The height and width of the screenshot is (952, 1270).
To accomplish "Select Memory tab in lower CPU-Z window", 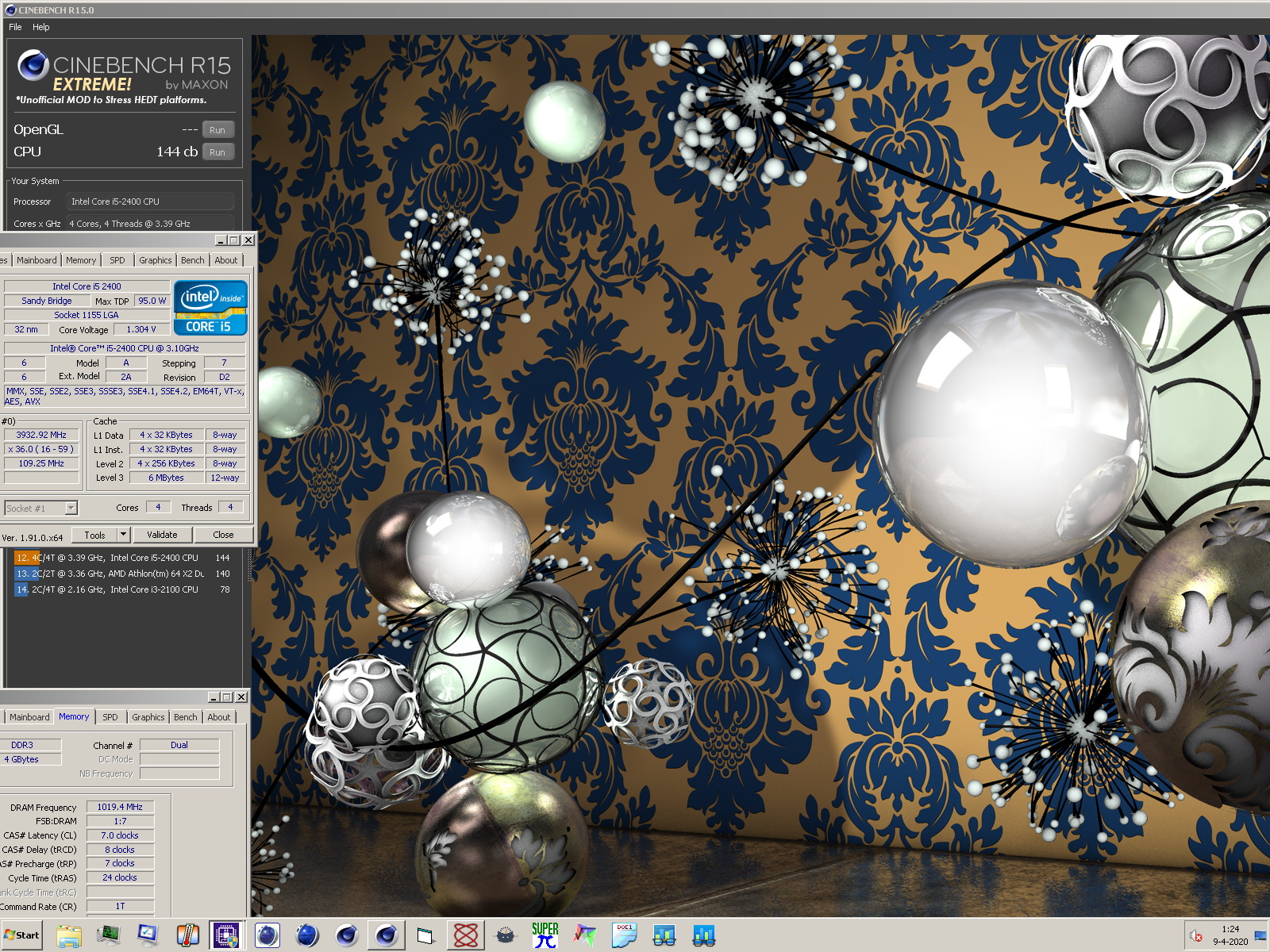I will pyautogui.click(x=74, y=716).
